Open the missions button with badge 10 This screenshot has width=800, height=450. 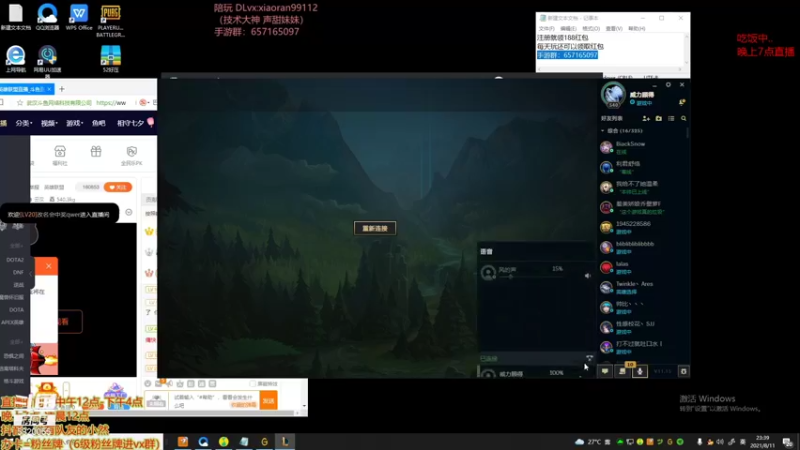pos(622,371)
